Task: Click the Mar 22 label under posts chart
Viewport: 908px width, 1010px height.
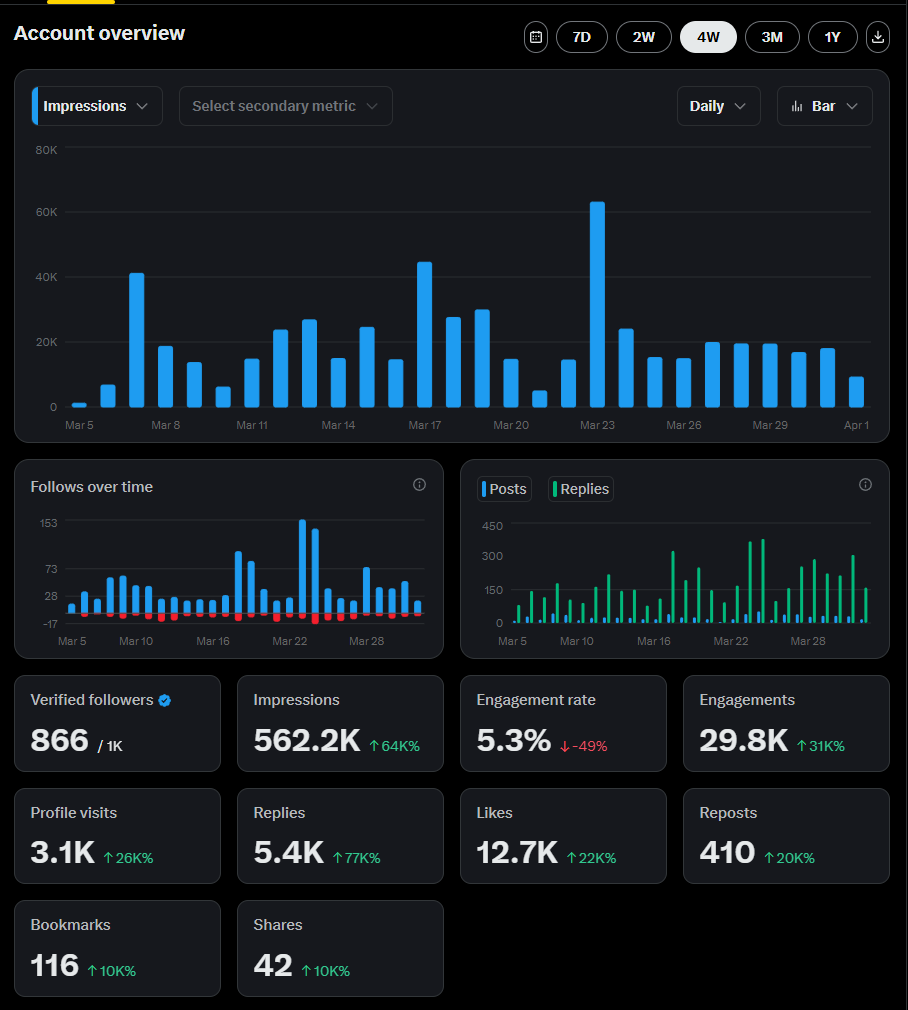Action: [731, 641]
